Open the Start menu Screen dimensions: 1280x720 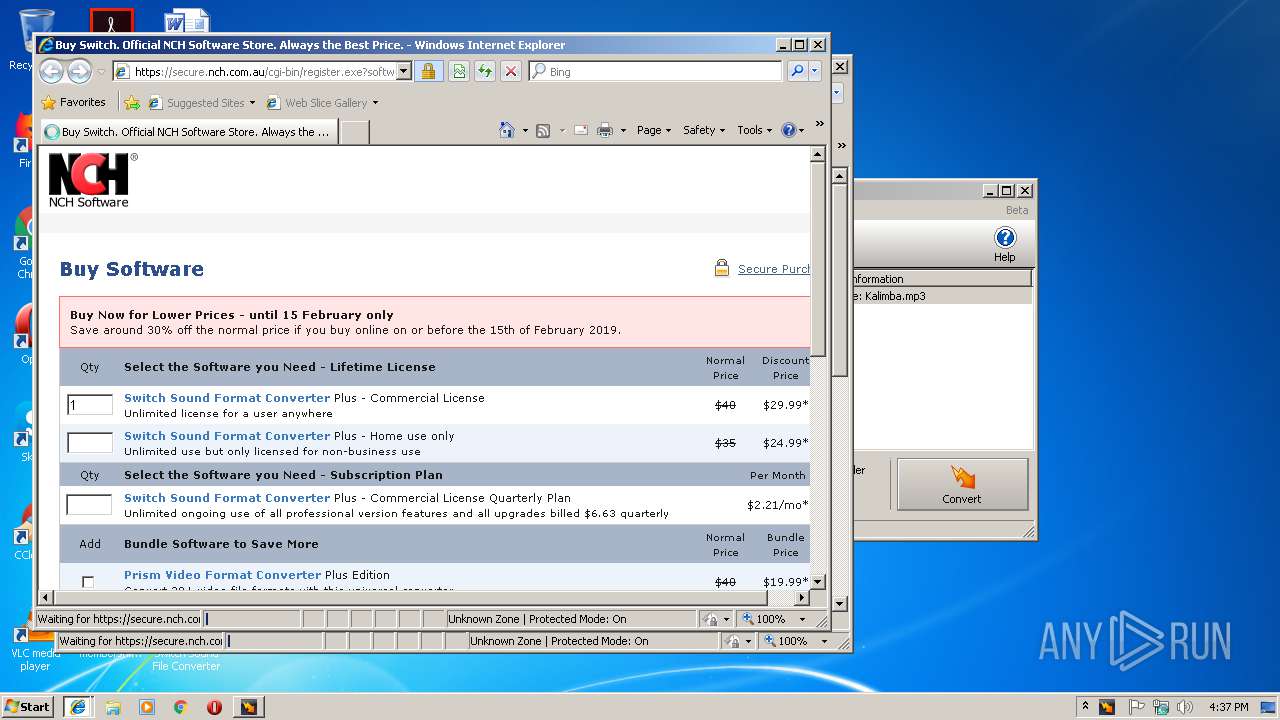pos(27,706)
